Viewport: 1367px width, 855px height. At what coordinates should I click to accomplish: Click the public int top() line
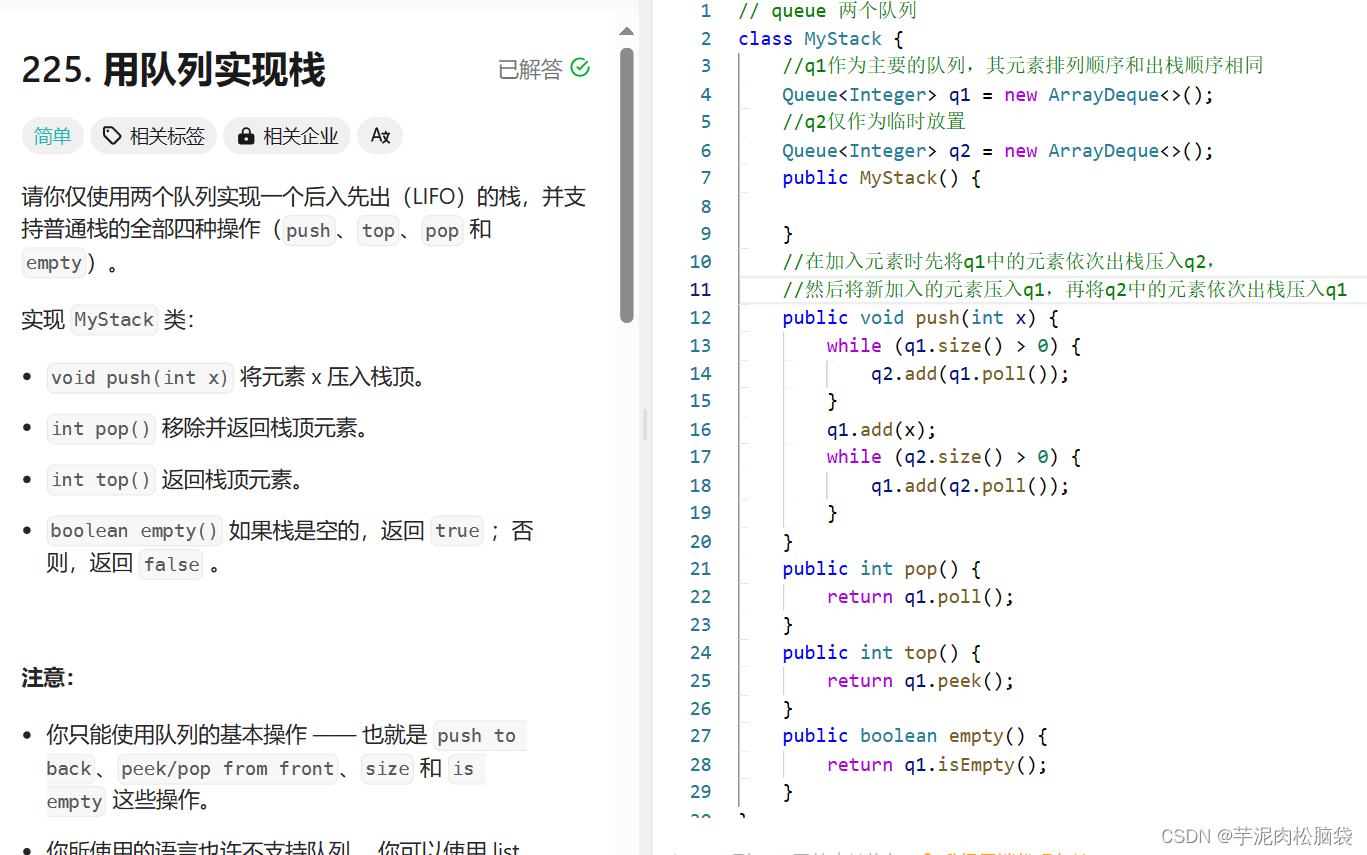(881, 653)
